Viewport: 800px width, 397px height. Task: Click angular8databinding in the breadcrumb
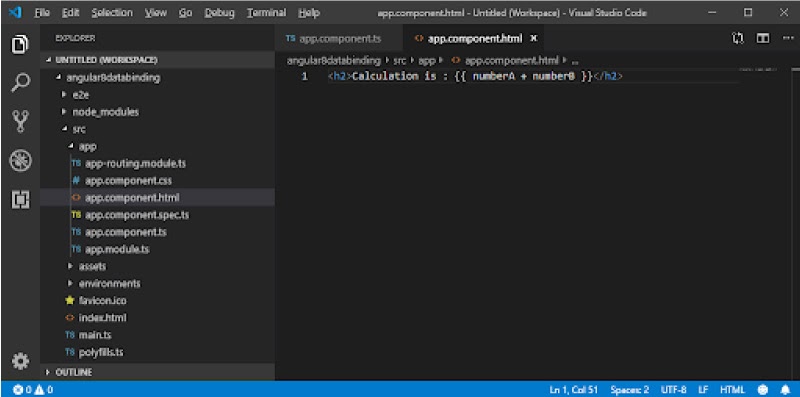click(x=334, y=60)
